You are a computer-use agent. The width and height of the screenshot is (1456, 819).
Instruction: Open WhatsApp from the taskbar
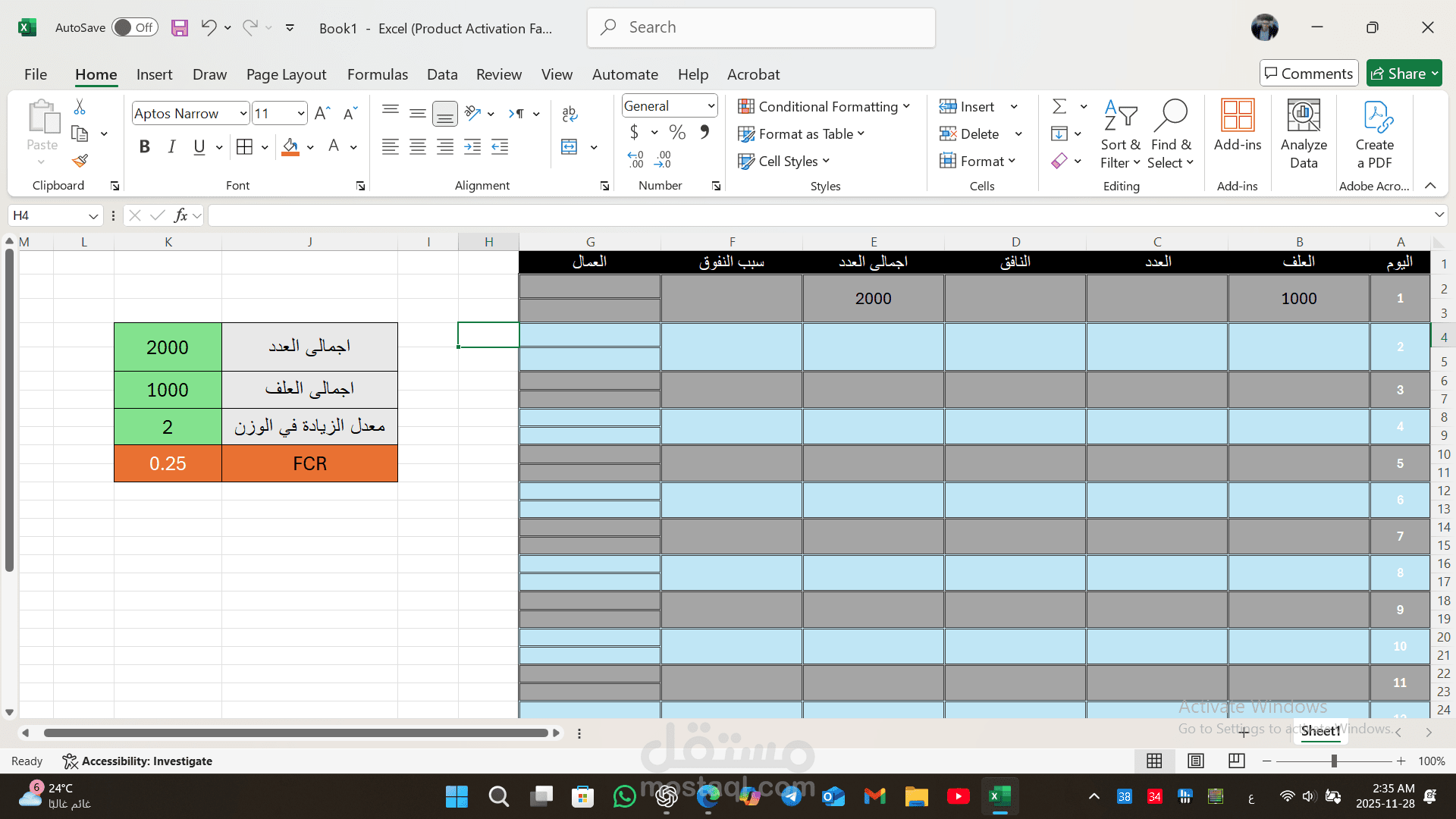[x=624, y=796]
